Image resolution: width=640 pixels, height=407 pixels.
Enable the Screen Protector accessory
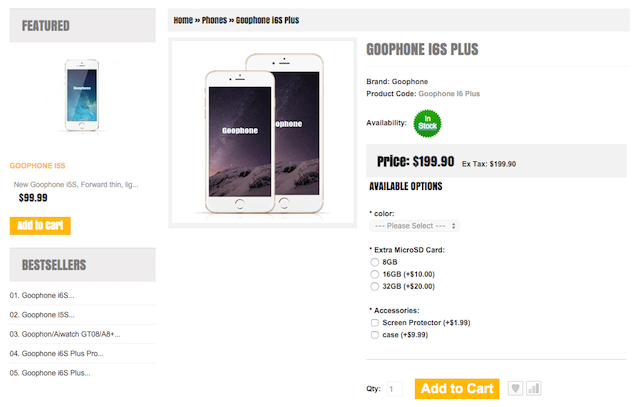(374, 323)
